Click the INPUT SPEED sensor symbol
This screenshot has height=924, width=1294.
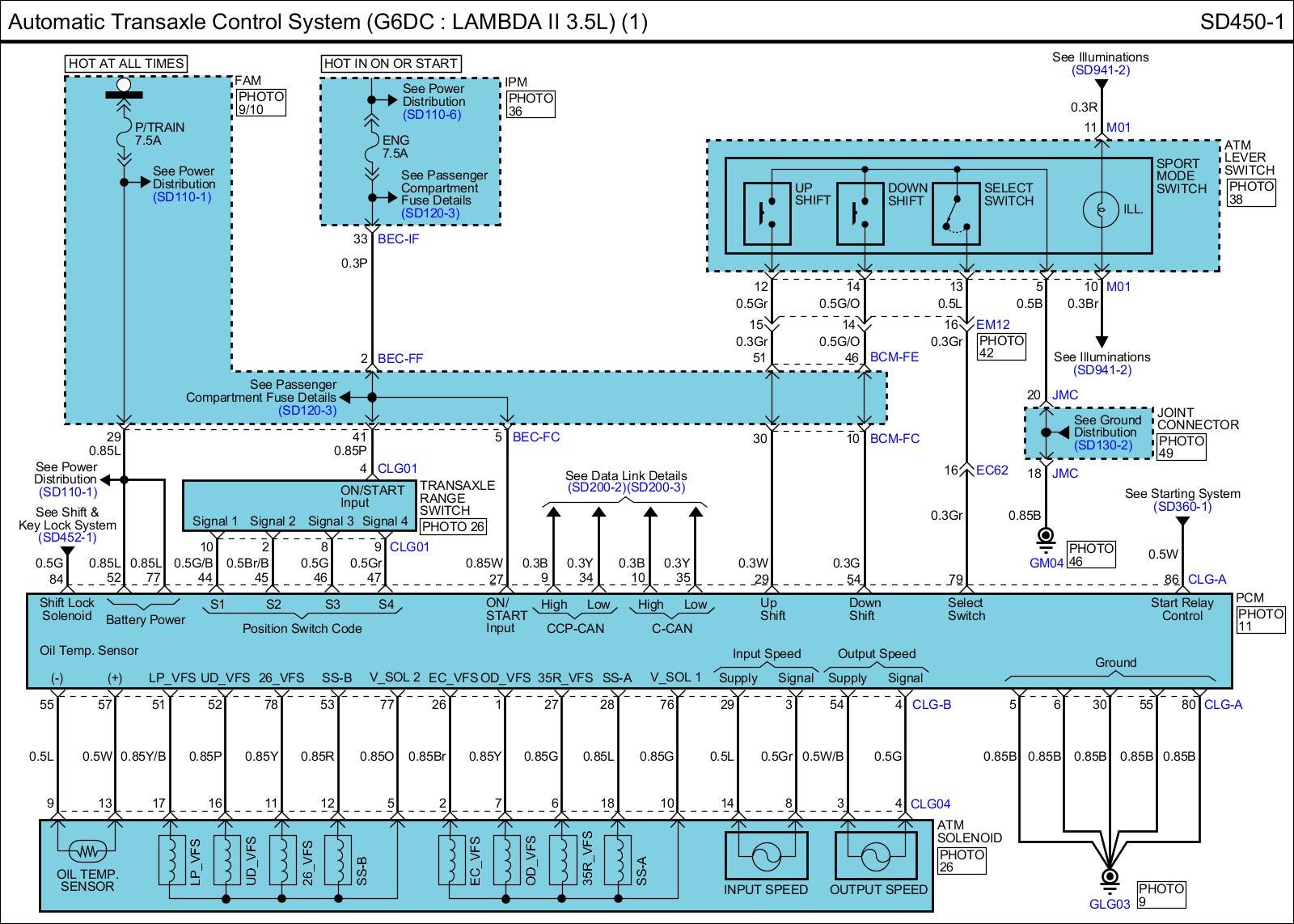765,855
